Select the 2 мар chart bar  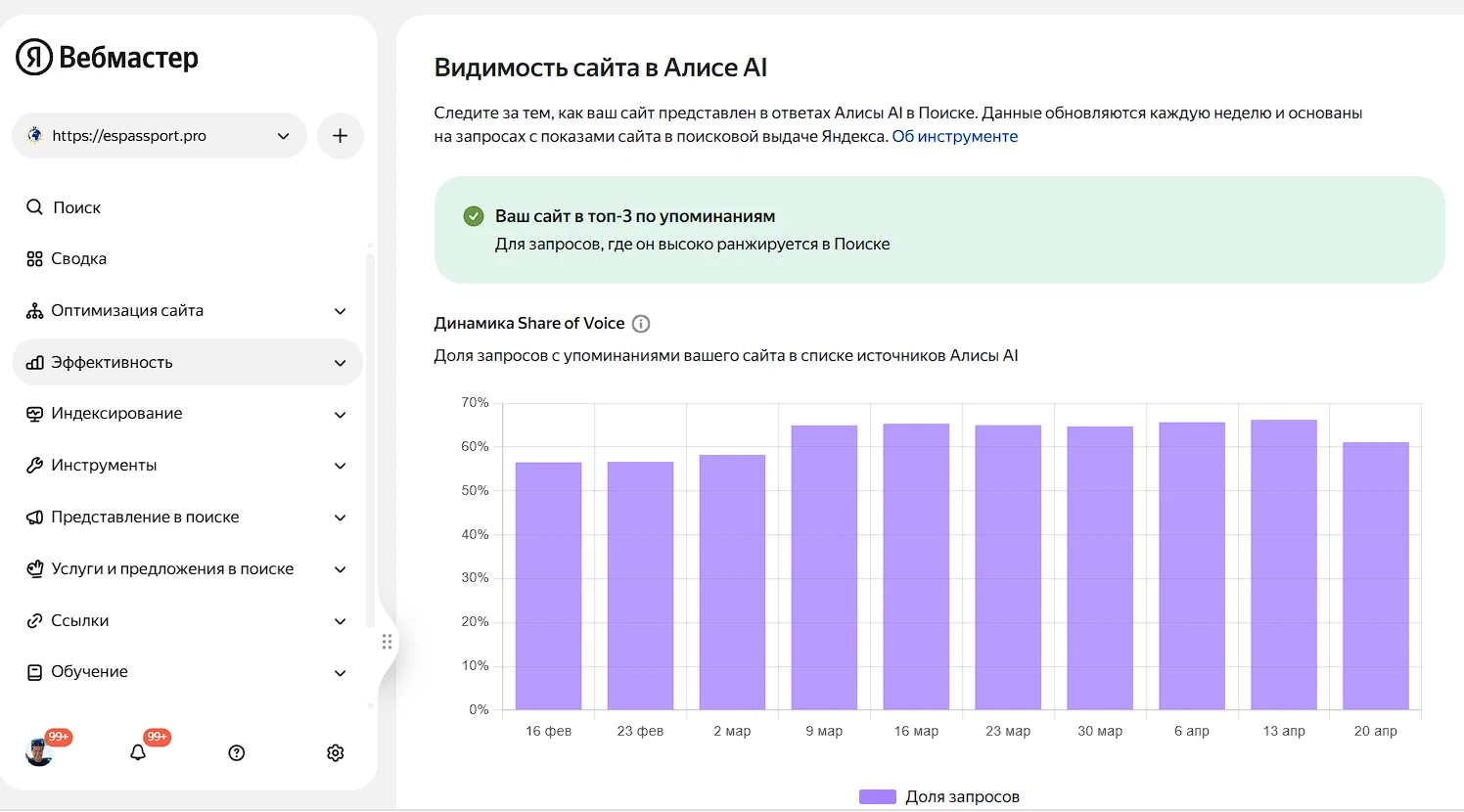pos(733,582)
